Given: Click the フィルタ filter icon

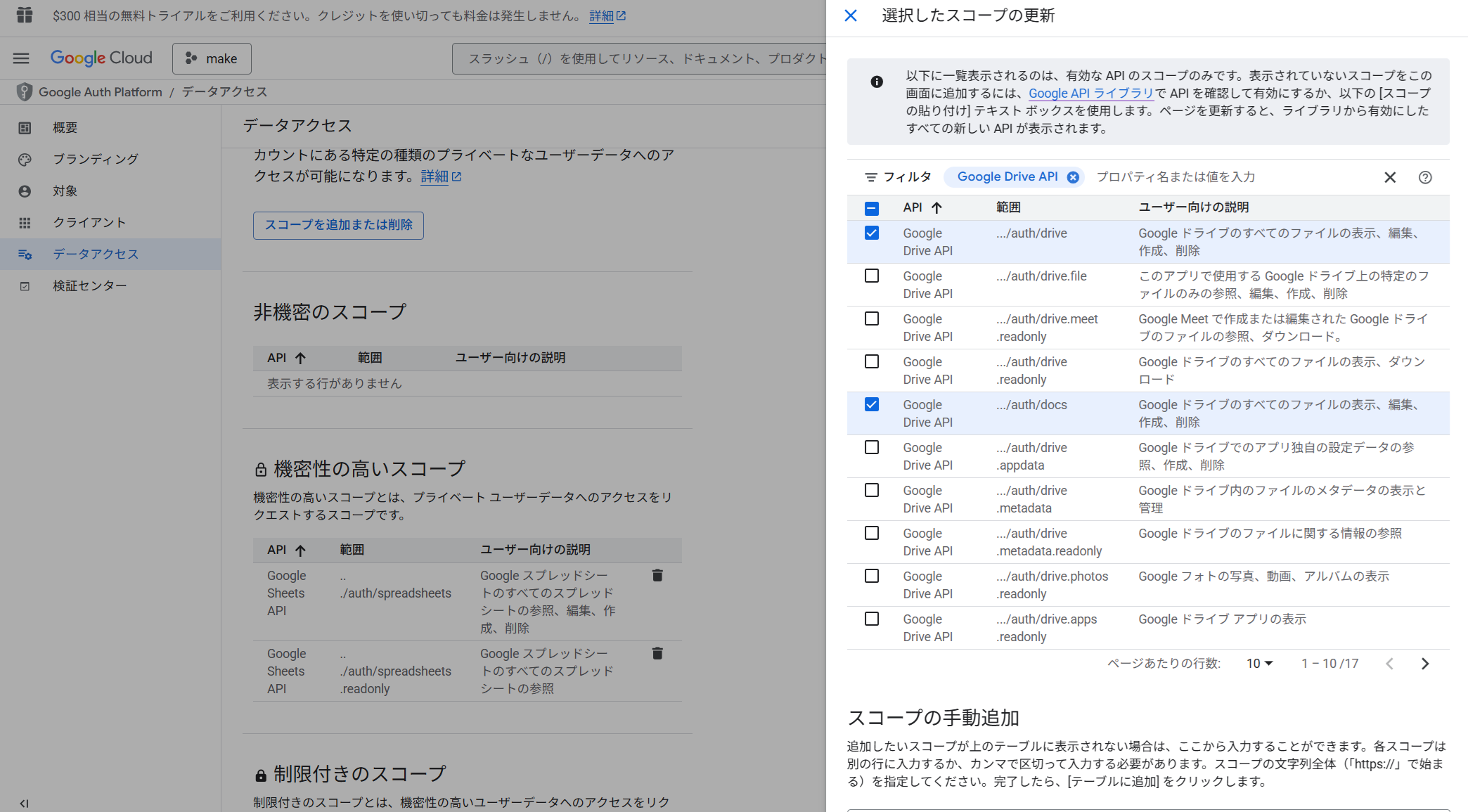Looking at the screenshot, I should [870, 177].
